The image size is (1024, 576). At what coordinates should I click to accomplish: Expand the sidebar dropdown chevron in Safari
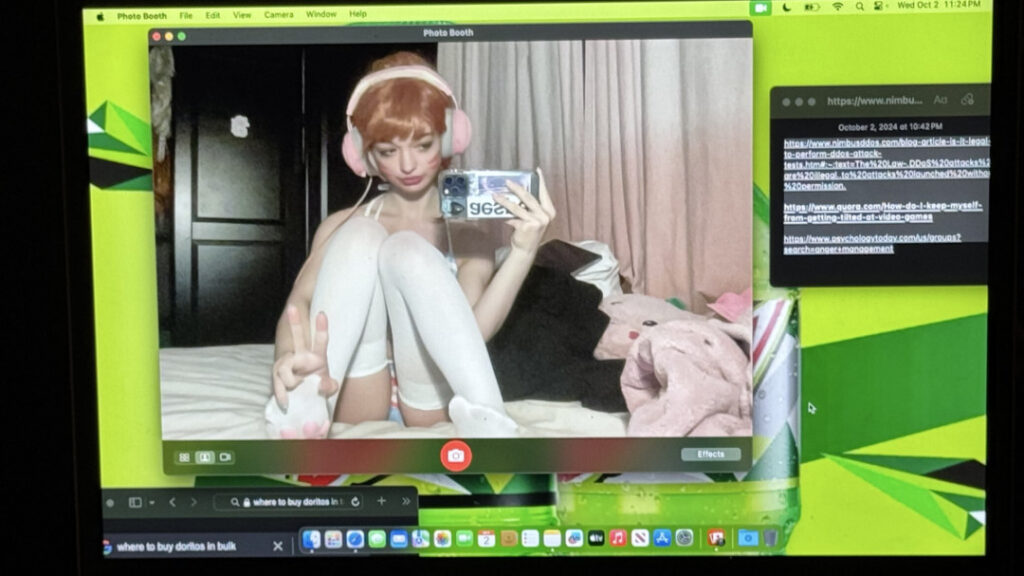[x=152, y=502]
